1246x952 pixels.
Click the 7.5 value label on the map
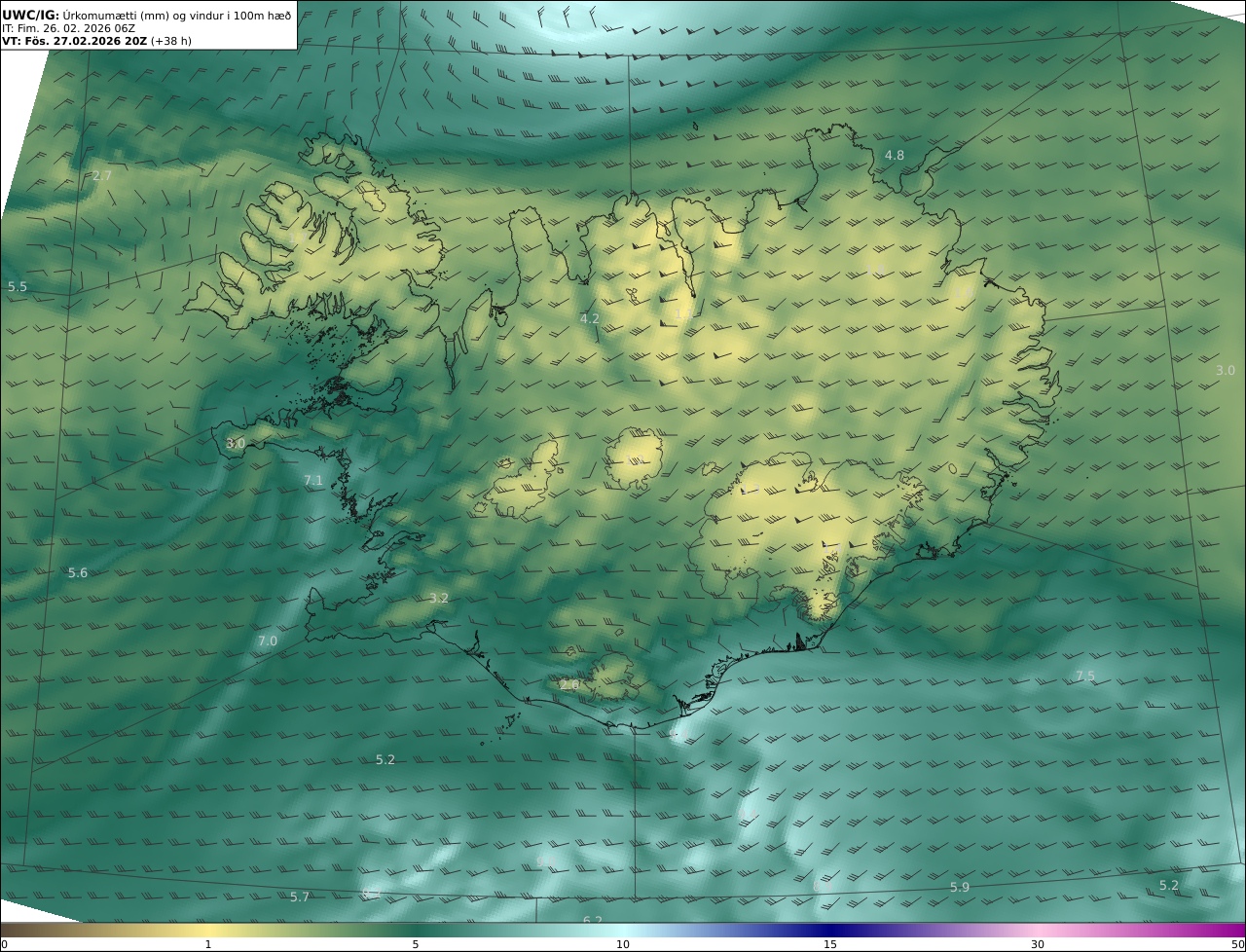pyautogui.click(x=1085, y=677)
